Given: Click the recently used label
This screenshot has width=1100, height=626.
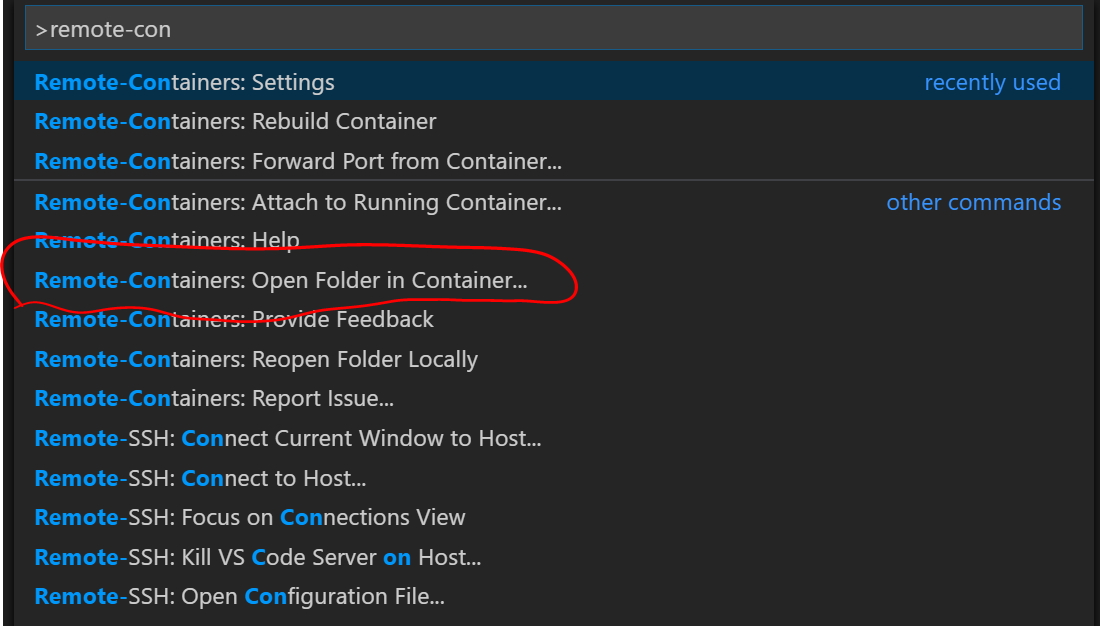Looking at the screenshot, I should (x=992, y=82).
